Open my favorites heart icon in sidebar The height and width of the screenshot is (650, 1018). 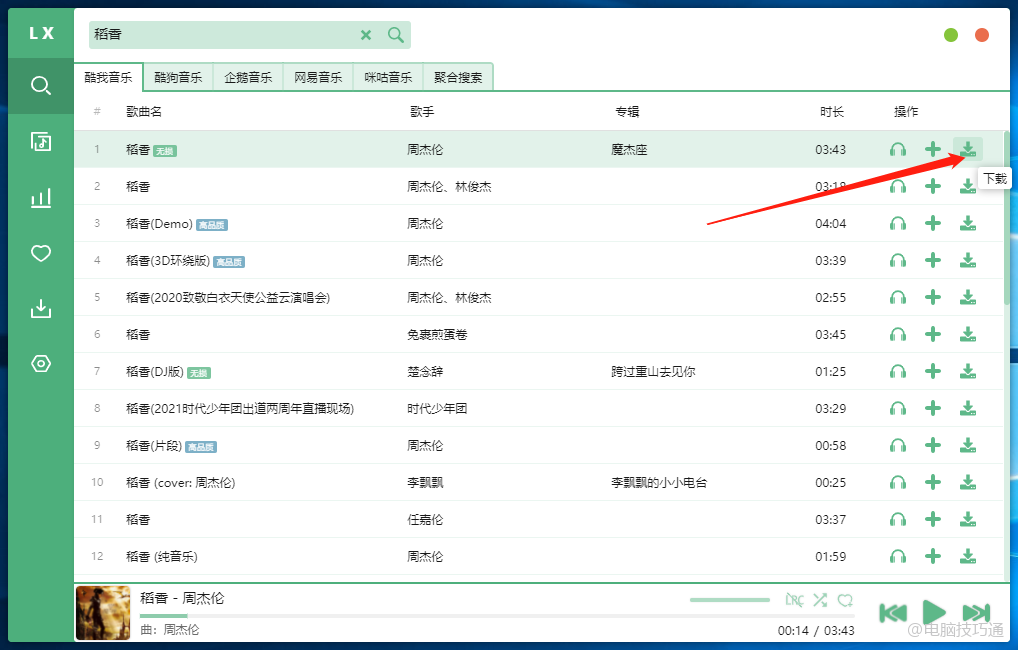click(x=40, y=253)
